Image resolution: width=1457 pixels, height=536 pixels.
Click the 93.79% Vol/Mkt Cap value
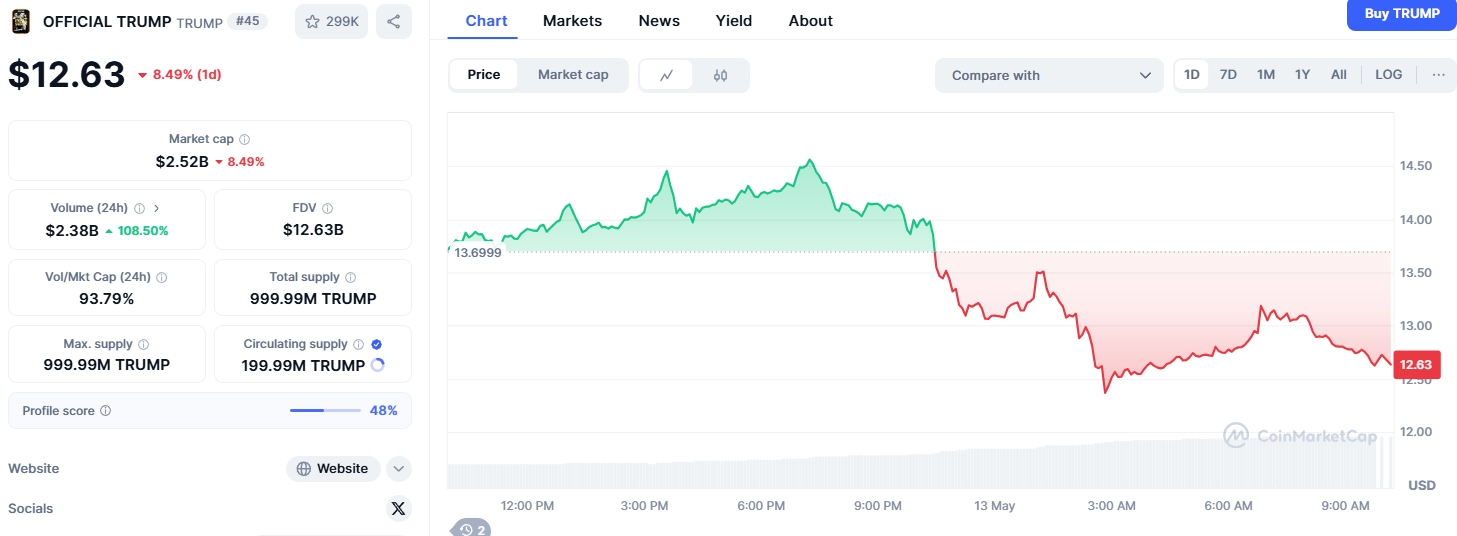107,298
